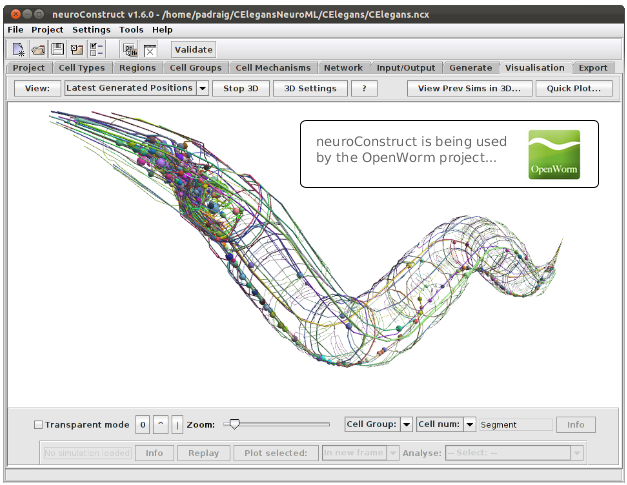This screenshot has height=485, width=627.
Task: Click the Project Preferences list icon
Action: [96, 49]
